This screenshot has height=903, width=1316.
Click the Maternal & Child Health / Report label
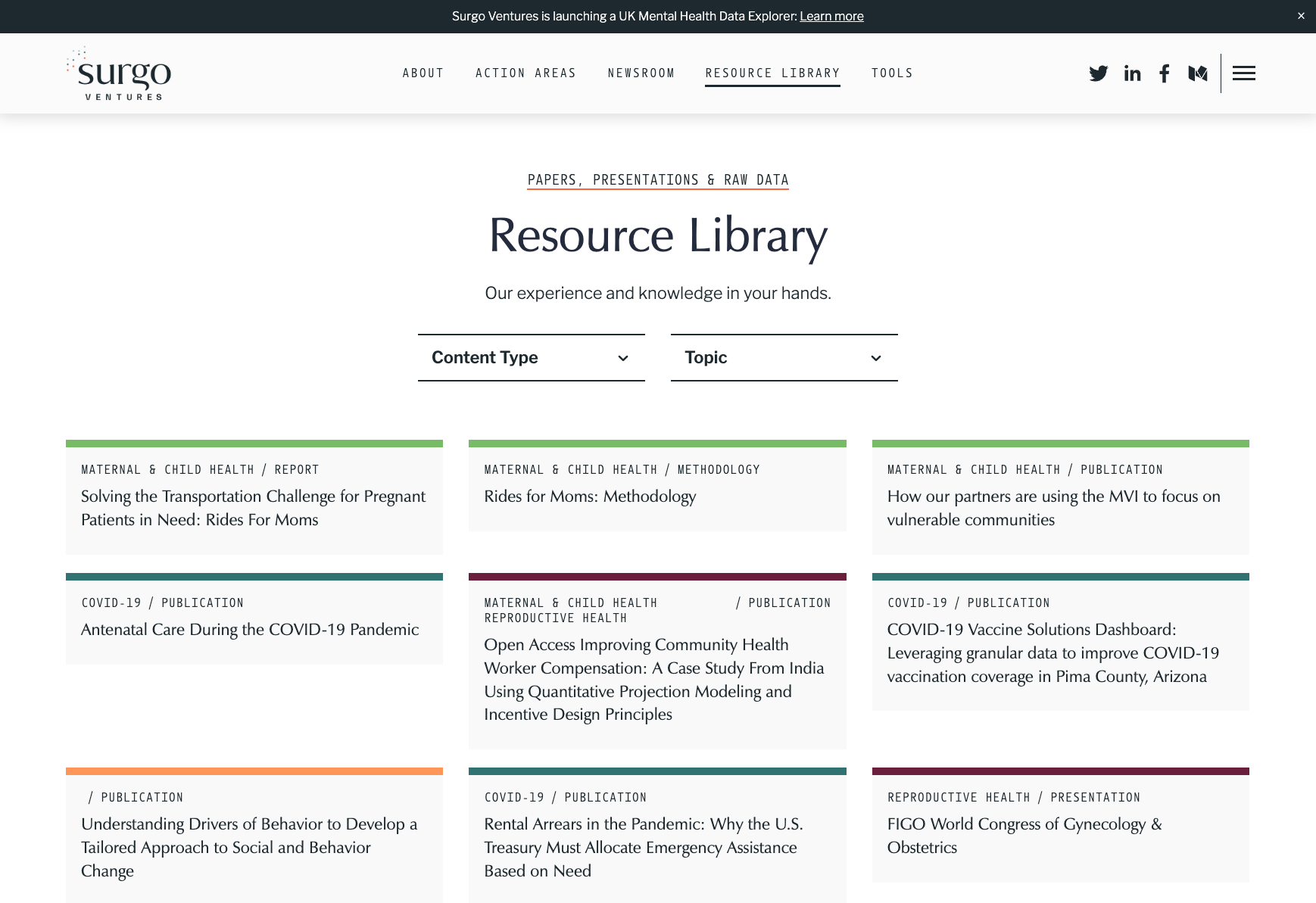(x=200, y=470)
